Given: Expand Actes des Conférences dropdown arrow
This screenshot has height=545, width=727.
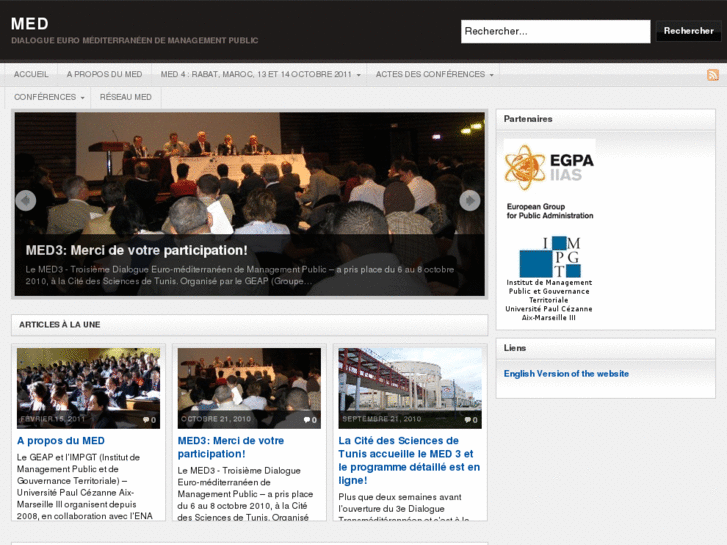Looking at the screenshot, I should tap(491, 75).
